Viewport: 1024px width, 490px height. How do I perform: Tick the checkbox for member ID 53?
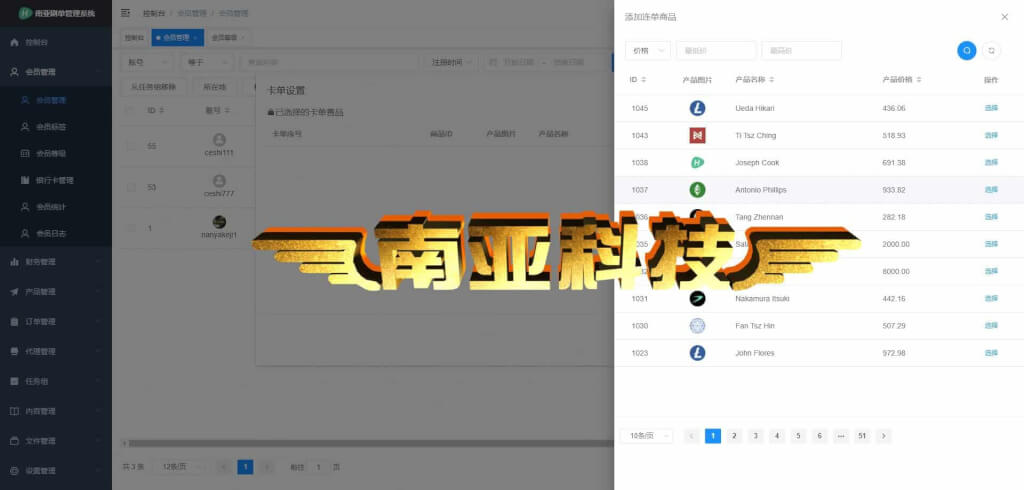coord(131,188)
